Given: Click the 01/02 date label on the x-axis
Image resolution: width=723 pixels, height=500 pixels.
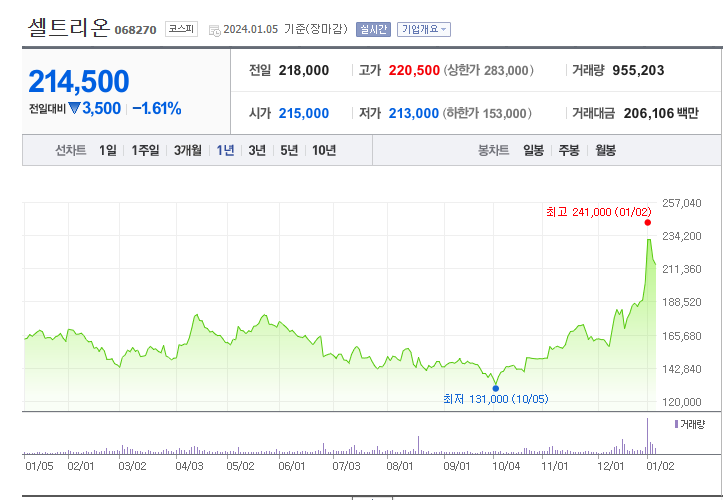Looking at the screenshot, I should 660,466.
